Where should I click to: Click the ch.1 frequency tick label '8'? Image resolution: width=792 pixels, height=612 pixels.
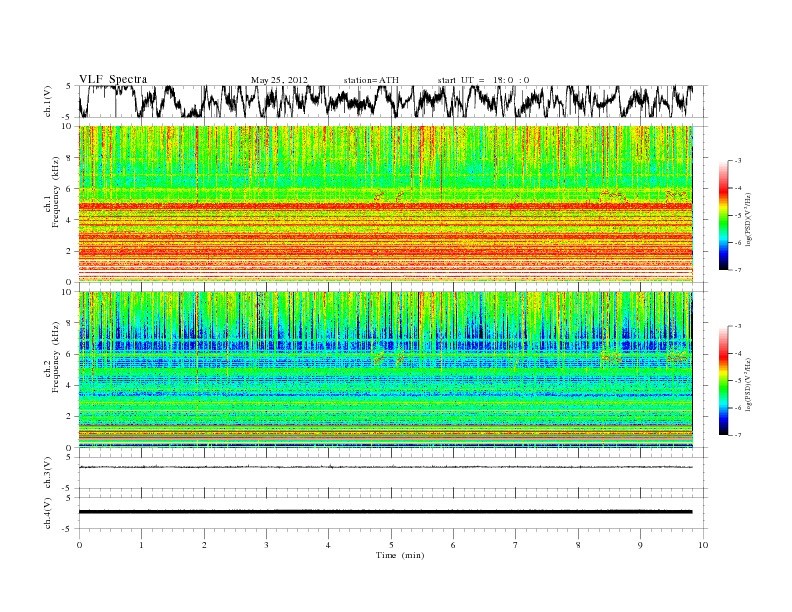click(x=70, y=158)
